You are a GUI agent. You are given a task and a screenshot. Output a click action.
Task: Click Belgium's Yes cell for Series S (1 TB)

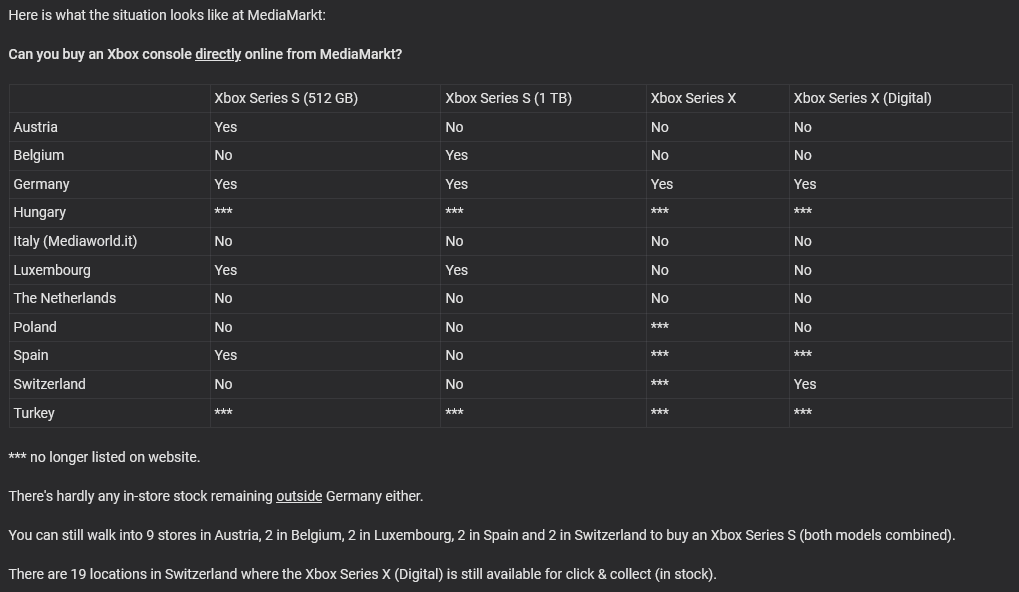tap(456, 155)
